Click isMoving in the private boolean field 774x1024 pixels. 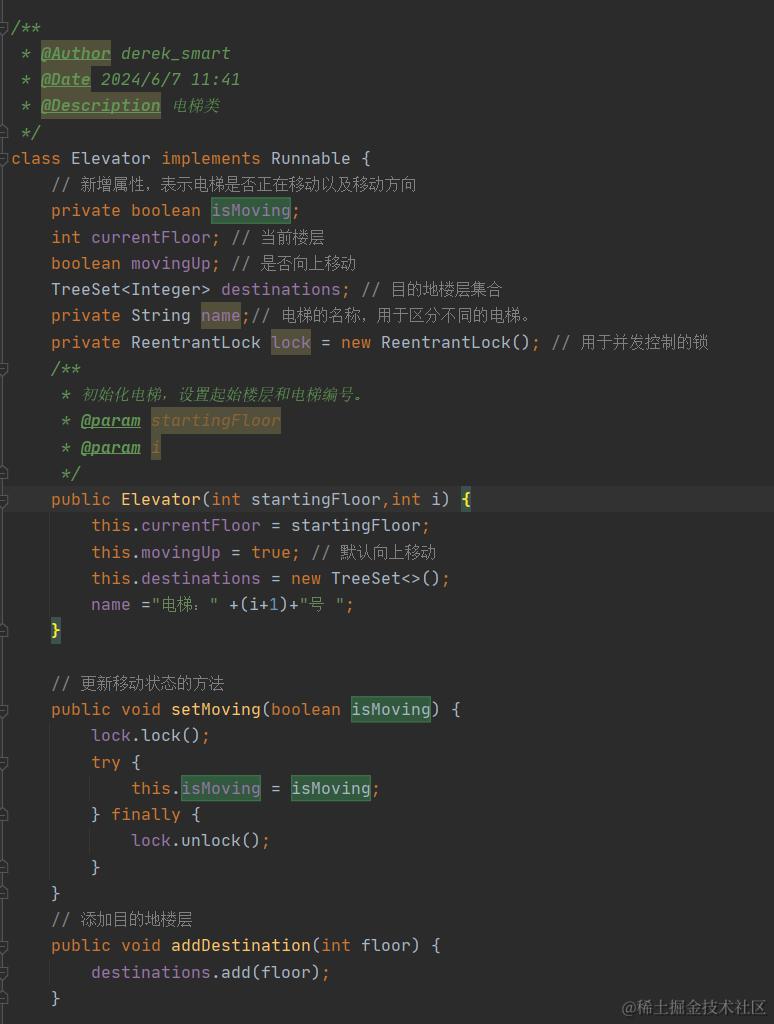[x=251, y=210]
